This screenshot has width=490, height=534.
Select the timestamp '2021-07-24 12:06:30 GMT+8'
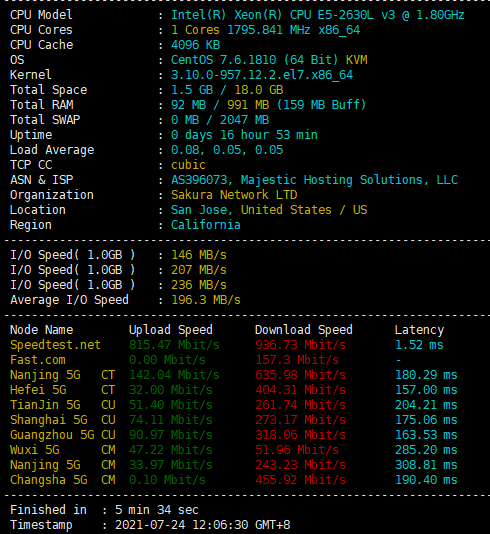(x=202, y=524)
